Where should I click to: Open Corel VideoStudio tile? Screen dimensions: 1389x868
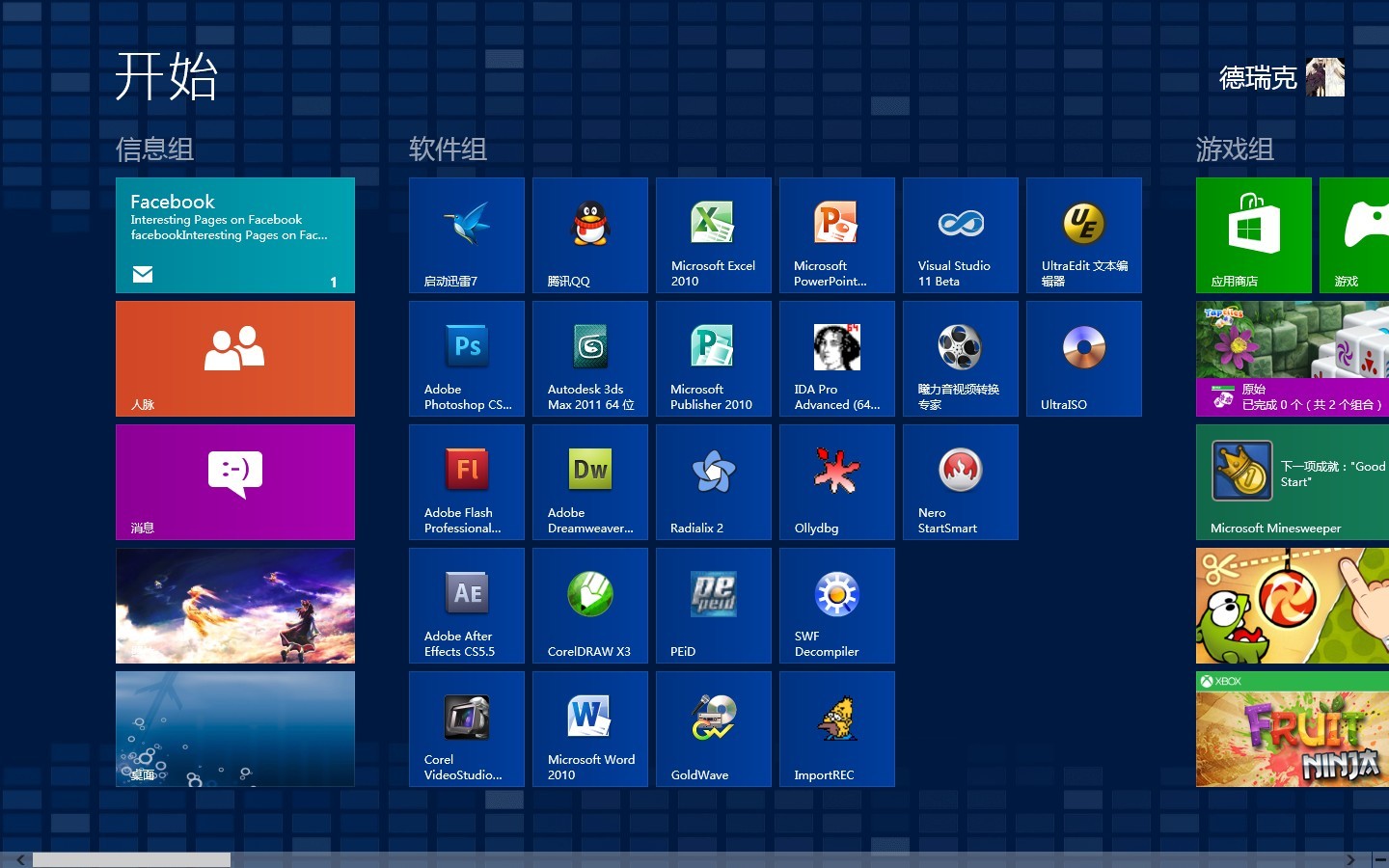tap(467, 729)
